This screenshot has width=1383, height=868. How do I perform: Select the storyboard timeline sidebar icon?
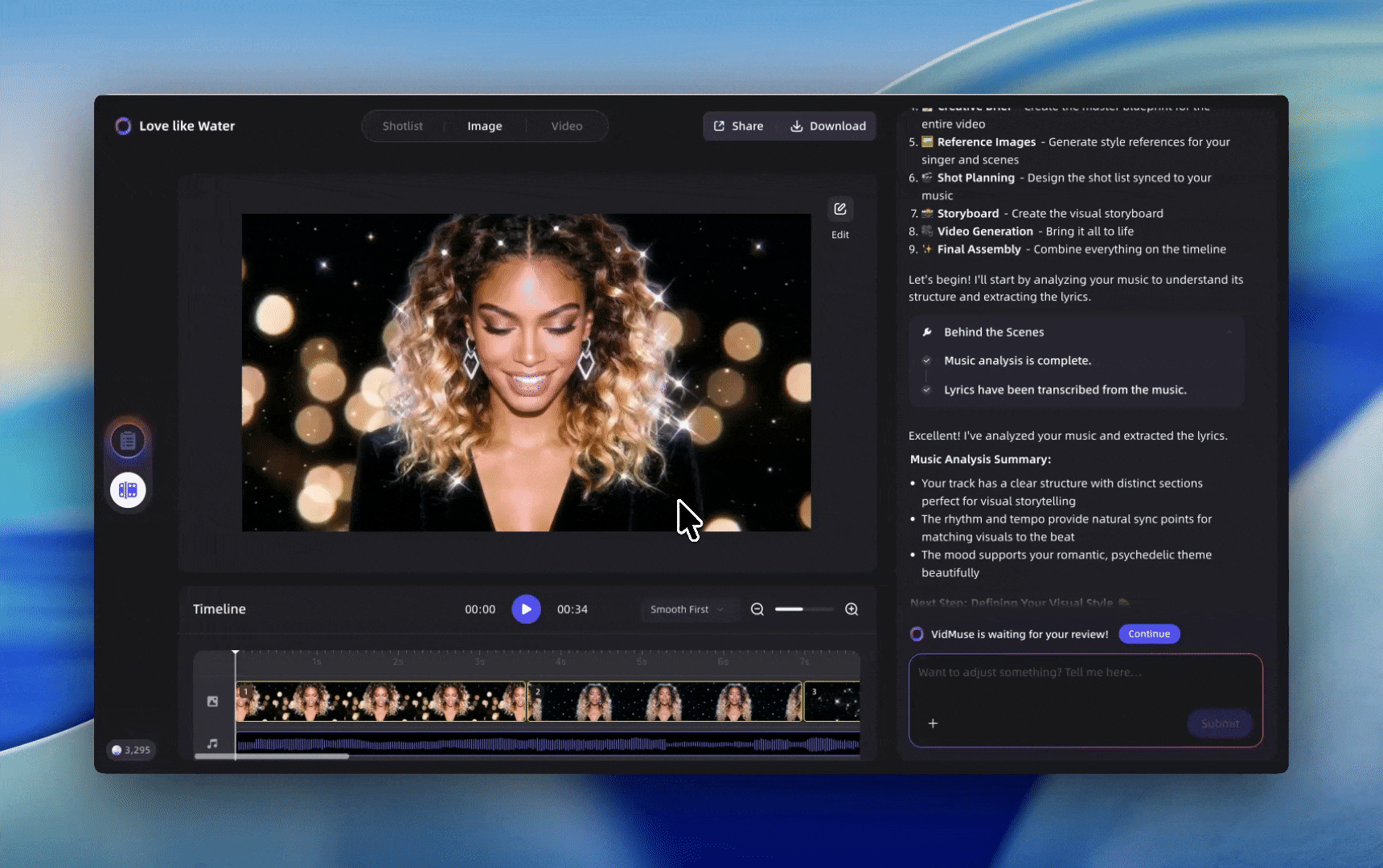point(128,490)
